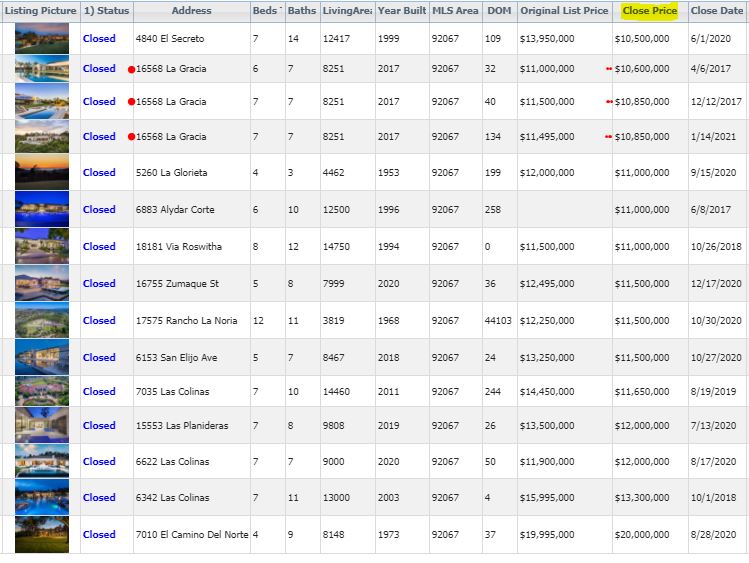
Task: Sort by the Close Price column header
Action: click(650, 11)
